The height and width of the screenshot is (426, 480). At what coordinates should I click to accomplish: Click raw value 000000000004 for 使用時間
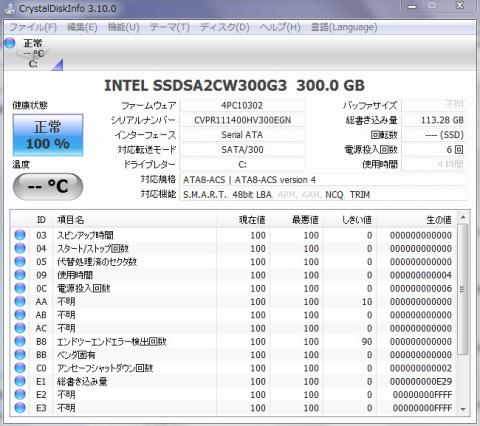click(421, 275)
